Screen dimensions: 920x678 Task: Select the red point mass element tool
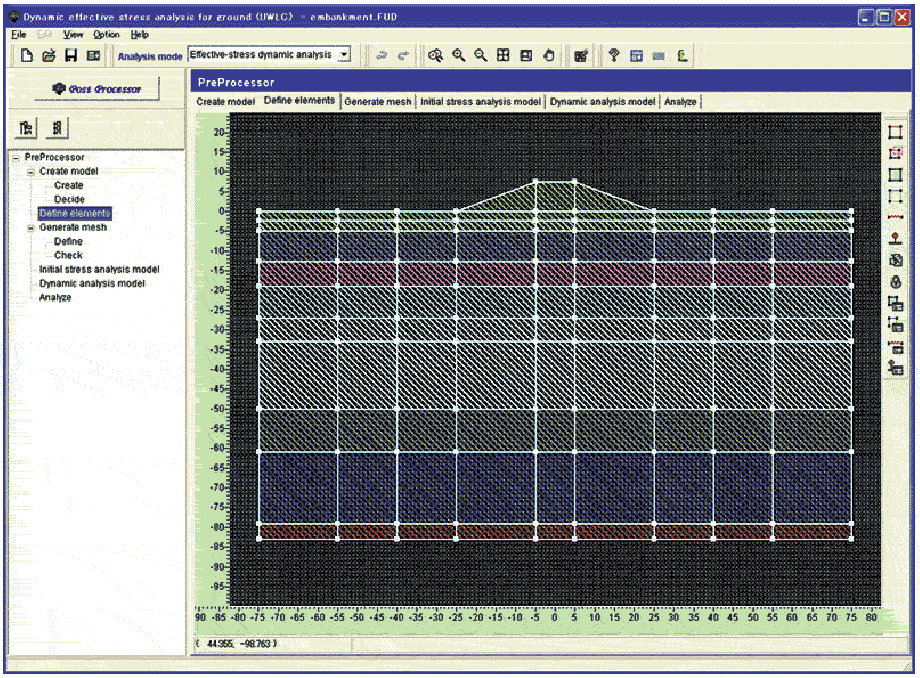point(895,239)
